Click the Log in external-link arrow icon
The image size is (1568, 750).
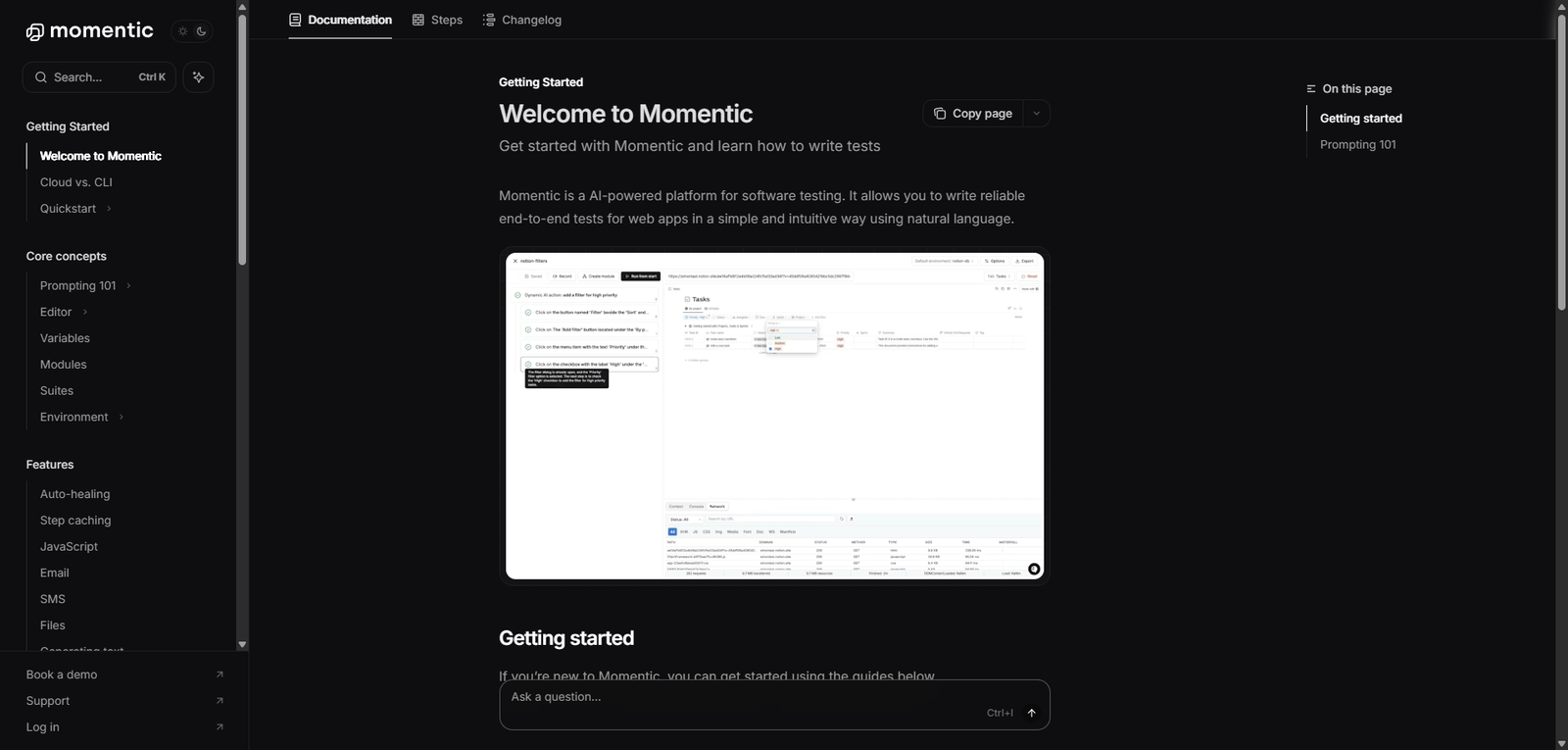pos(220,727)
